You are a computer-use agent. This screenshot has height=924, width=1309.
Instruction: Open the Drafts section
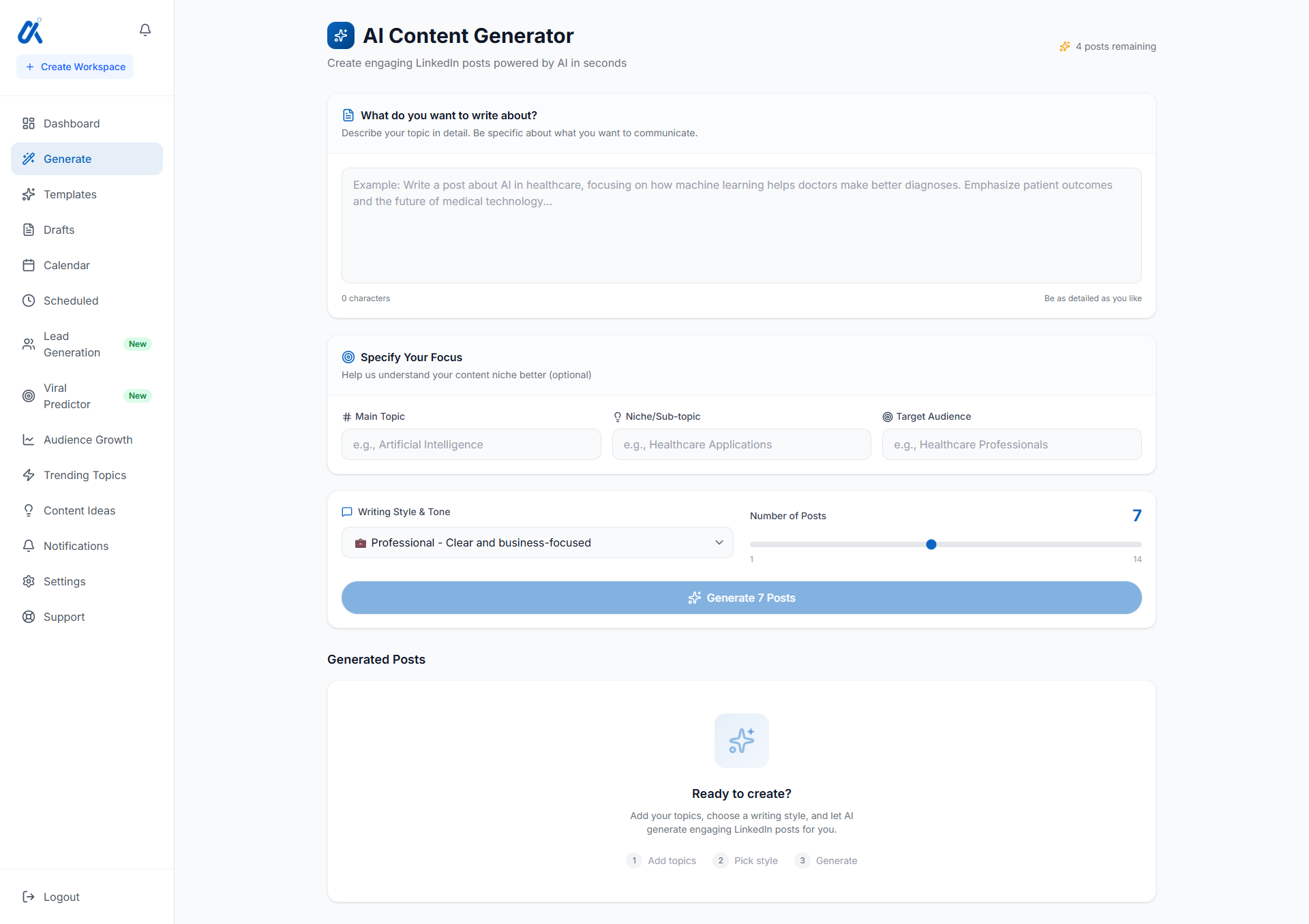point(59,230)
